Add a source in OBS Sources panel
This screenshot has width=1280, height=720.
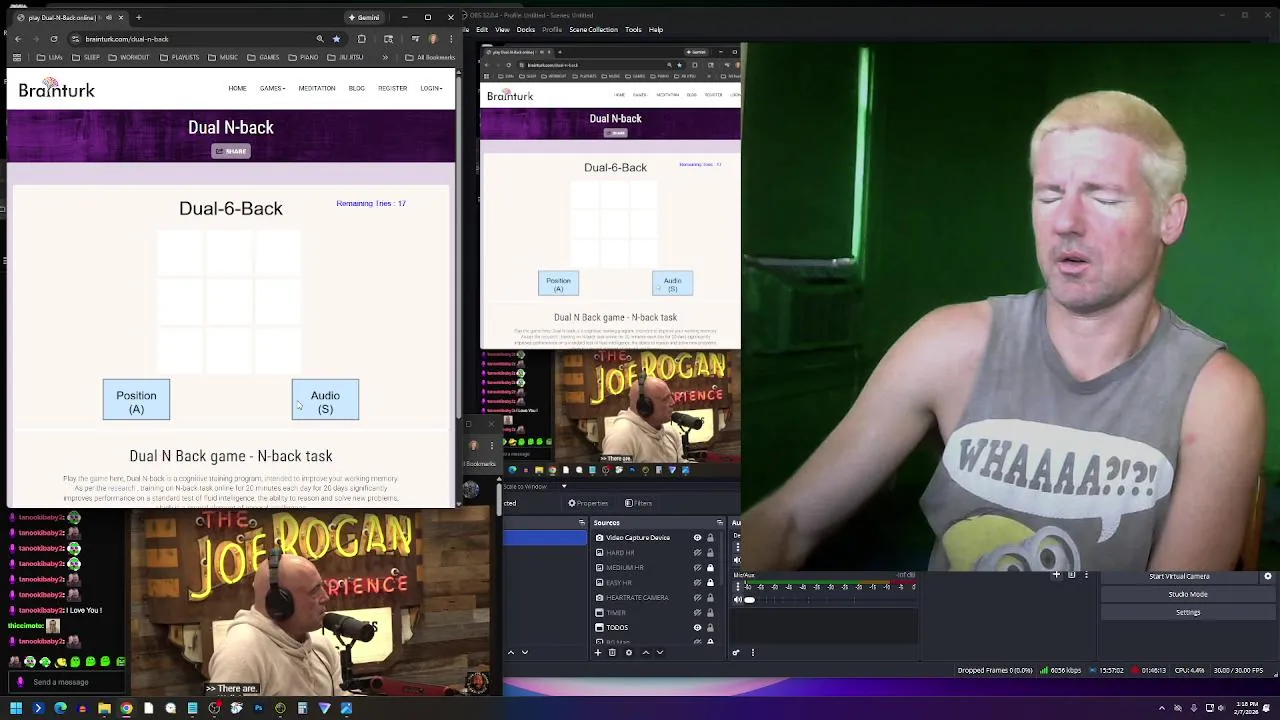tap(598, 652)
